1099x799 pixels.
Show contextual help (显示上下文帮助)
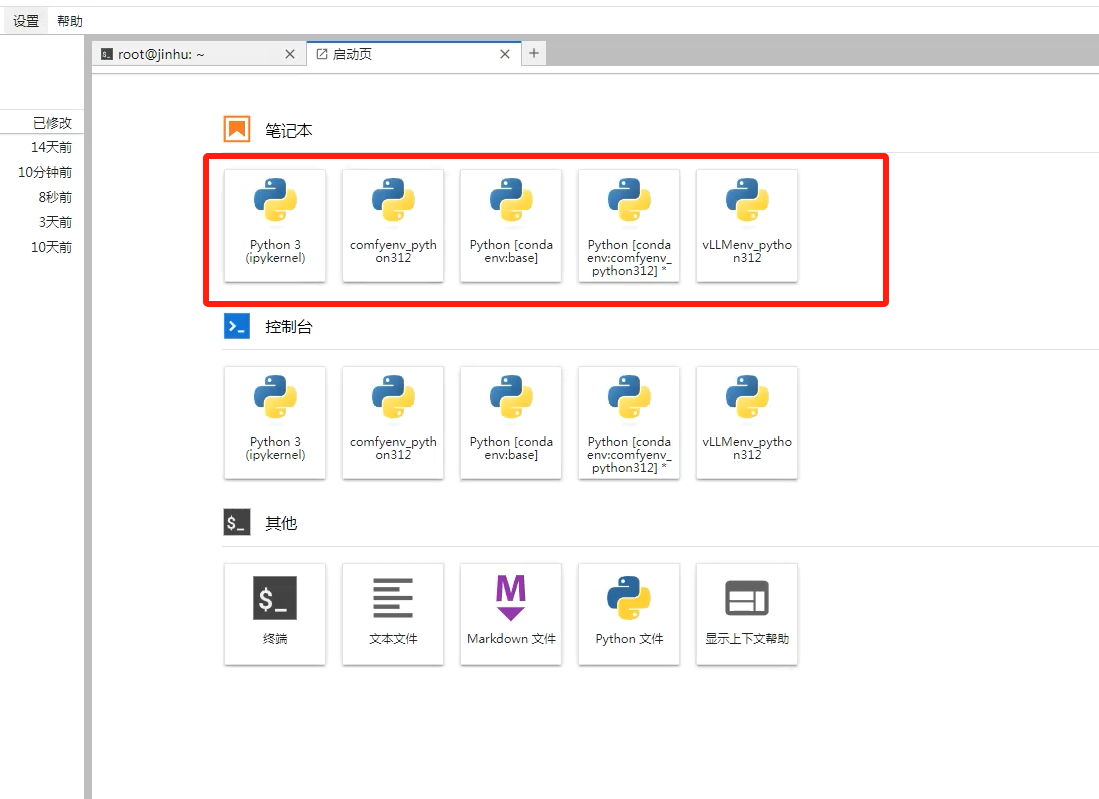747,614
